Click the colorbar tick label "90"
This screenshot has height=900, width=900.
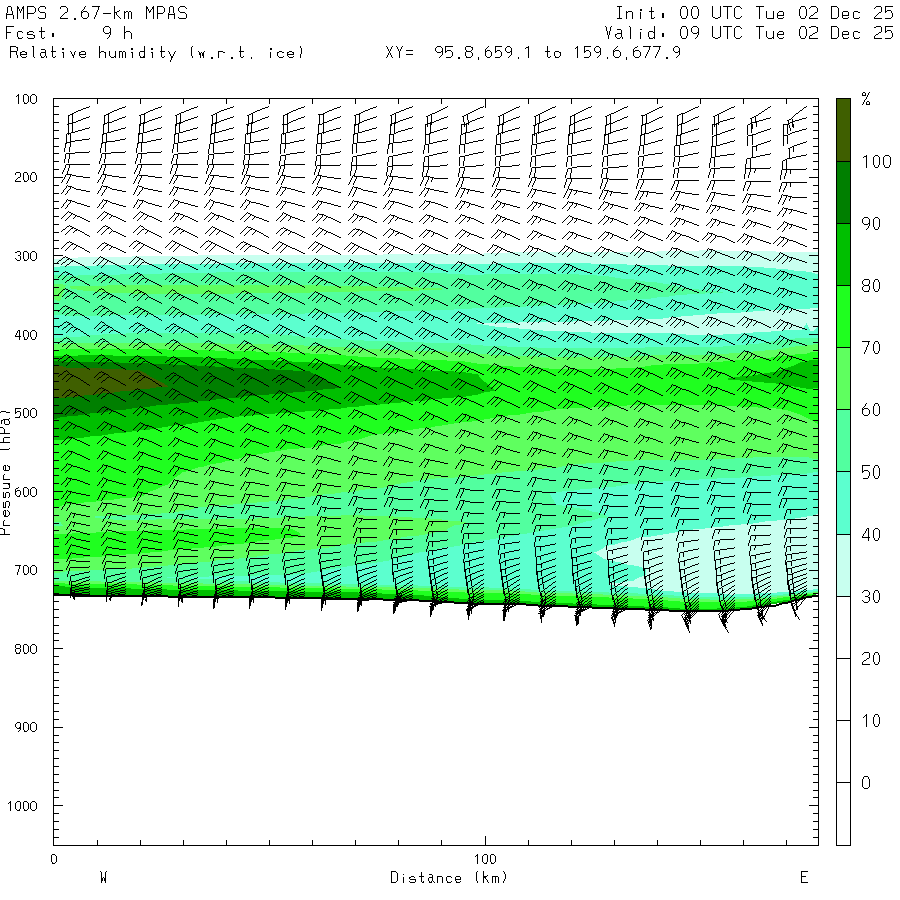[x=871, y=224]
